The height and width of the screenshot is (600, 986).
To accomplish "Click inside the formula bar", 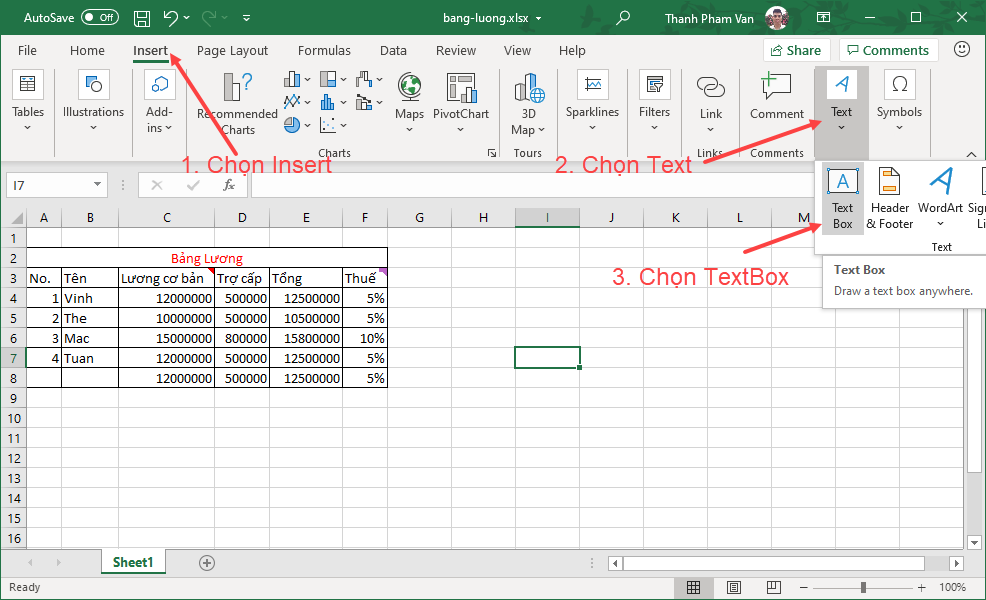I will tap(532, 185).
